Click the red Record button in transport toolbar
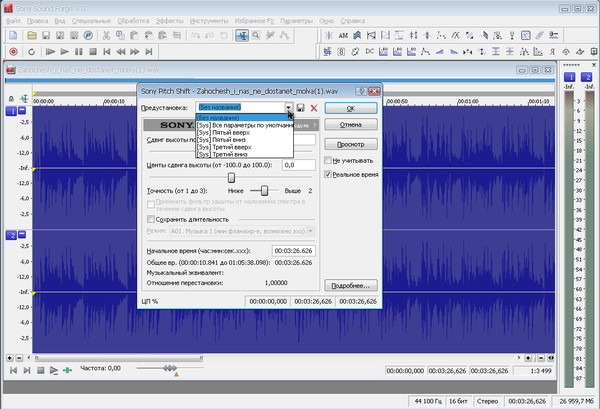This screenshot has height=409, width=600. (x=13, y=51)
